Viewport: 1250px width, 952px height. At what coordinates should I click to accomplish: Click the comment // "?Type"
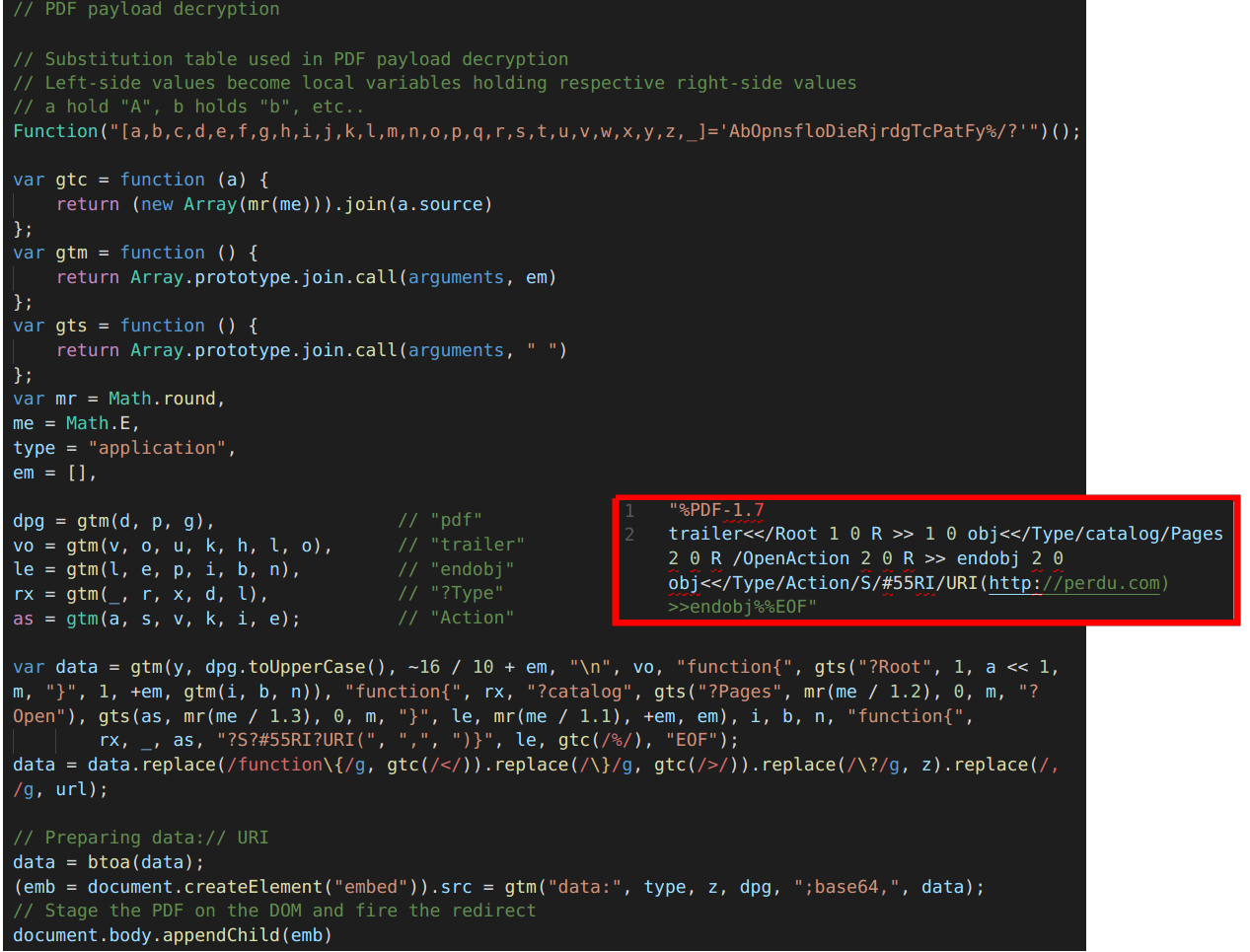[x=451, y=593]
